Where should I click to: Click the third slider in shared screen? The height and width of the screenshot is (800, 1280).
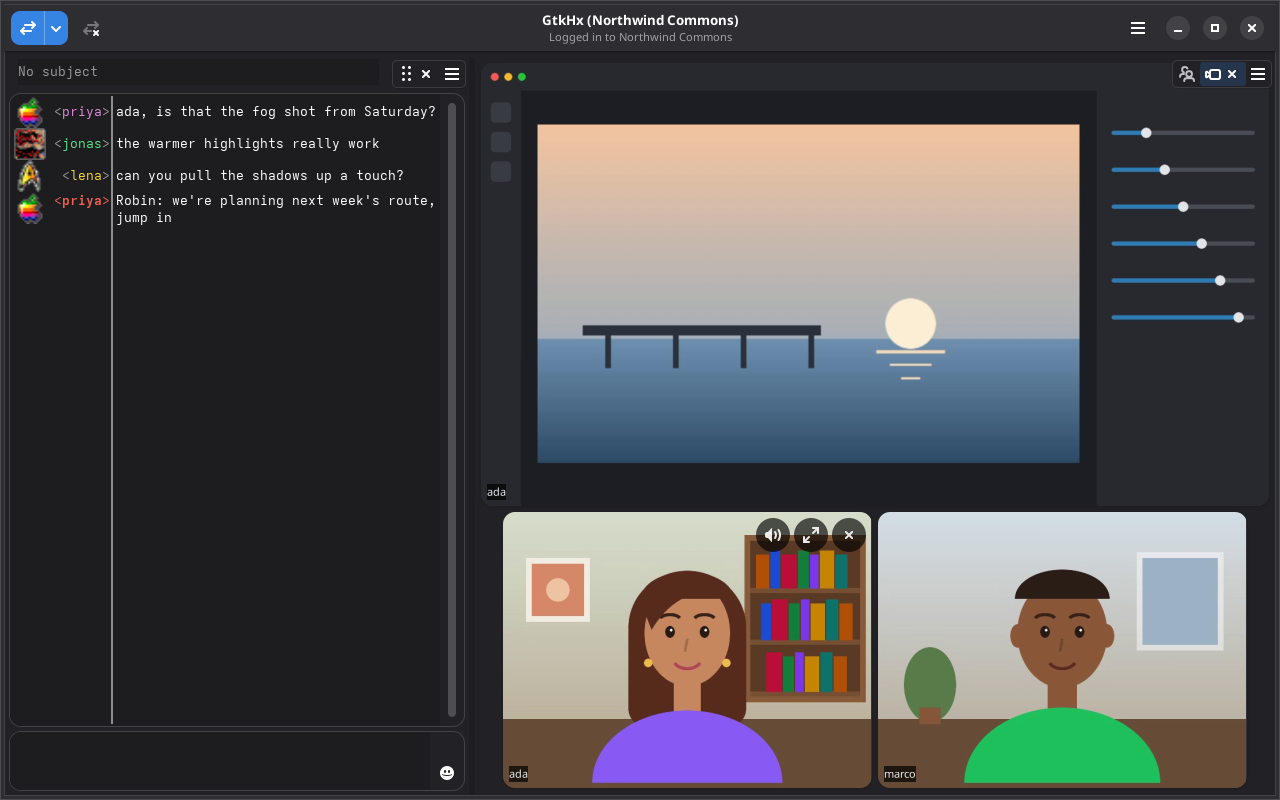(x=1183, y=207)
